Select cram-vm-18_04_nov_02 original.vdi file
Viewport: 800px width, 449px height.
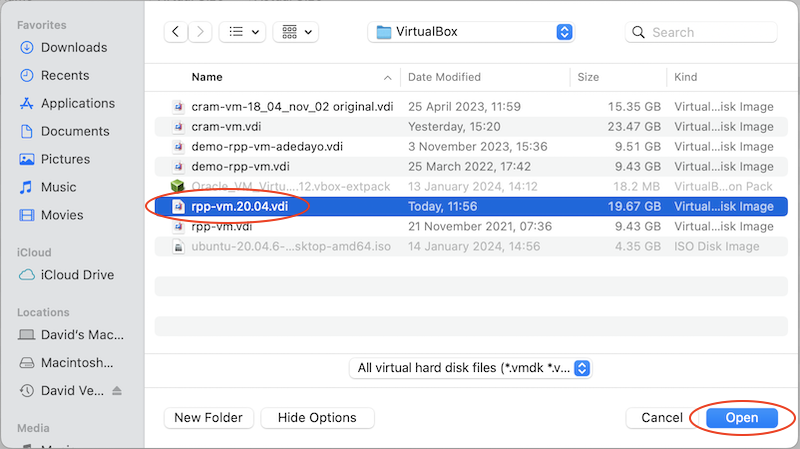(471, 107)
